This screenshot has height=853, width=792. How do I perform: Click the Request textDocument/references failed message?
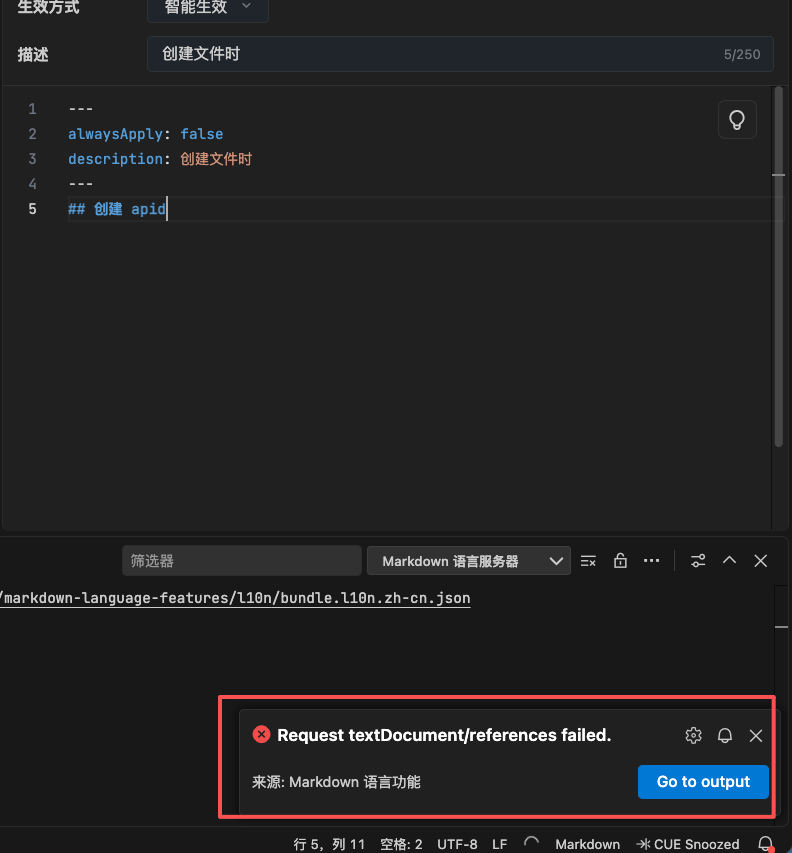pyautogui.click(x=444, y=735)
